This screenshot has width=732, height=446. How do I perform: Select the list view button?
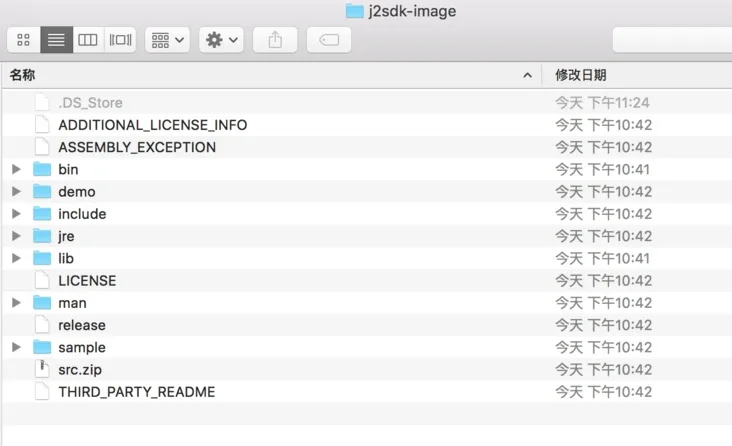coord(56,40)
